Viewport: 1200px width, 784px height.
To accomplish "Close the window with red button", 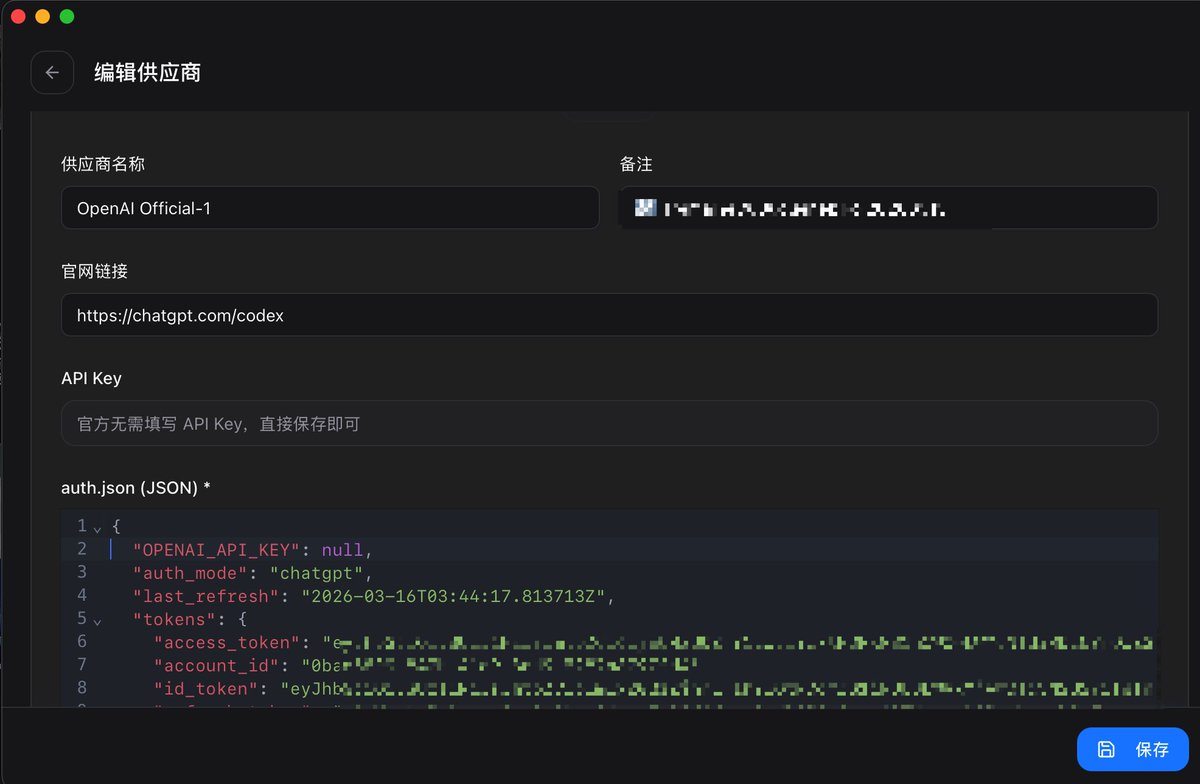I will (18, 16).
